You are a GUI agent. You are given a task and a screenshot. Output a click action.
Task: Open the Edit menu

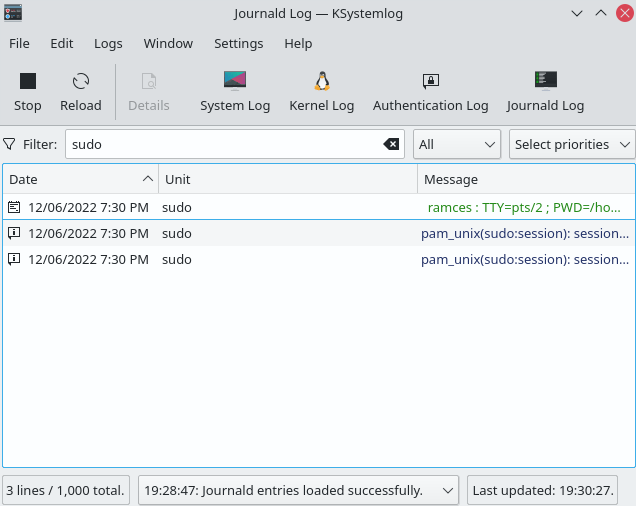(62, 43)
